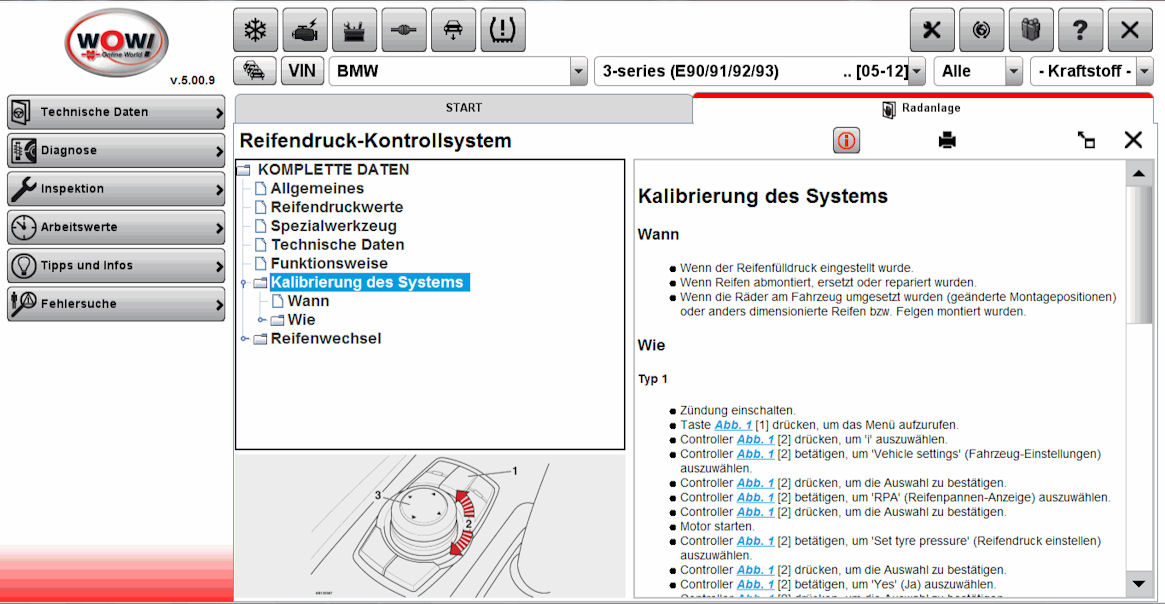Screen dimensions: 1165x604
Task: Open Abb. 1 link in the 'Vehicle settings' line
Action: tap(756, 454)
